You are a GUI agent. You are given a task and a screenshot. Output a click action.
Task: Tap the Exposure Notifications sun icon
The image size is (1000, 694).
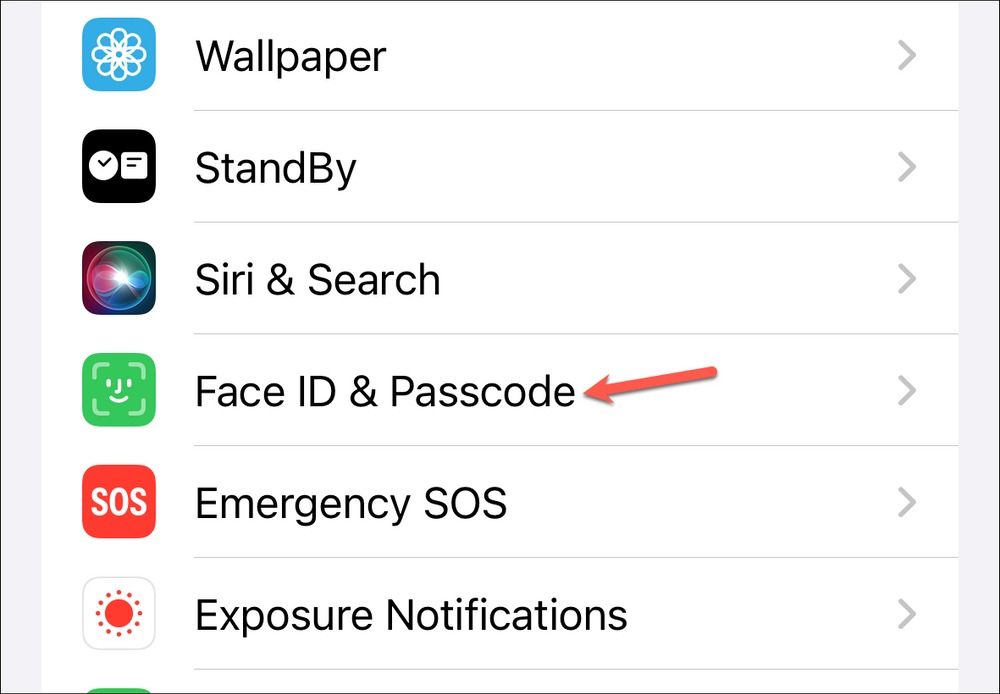pyautogui.click(x=119, y=614)
